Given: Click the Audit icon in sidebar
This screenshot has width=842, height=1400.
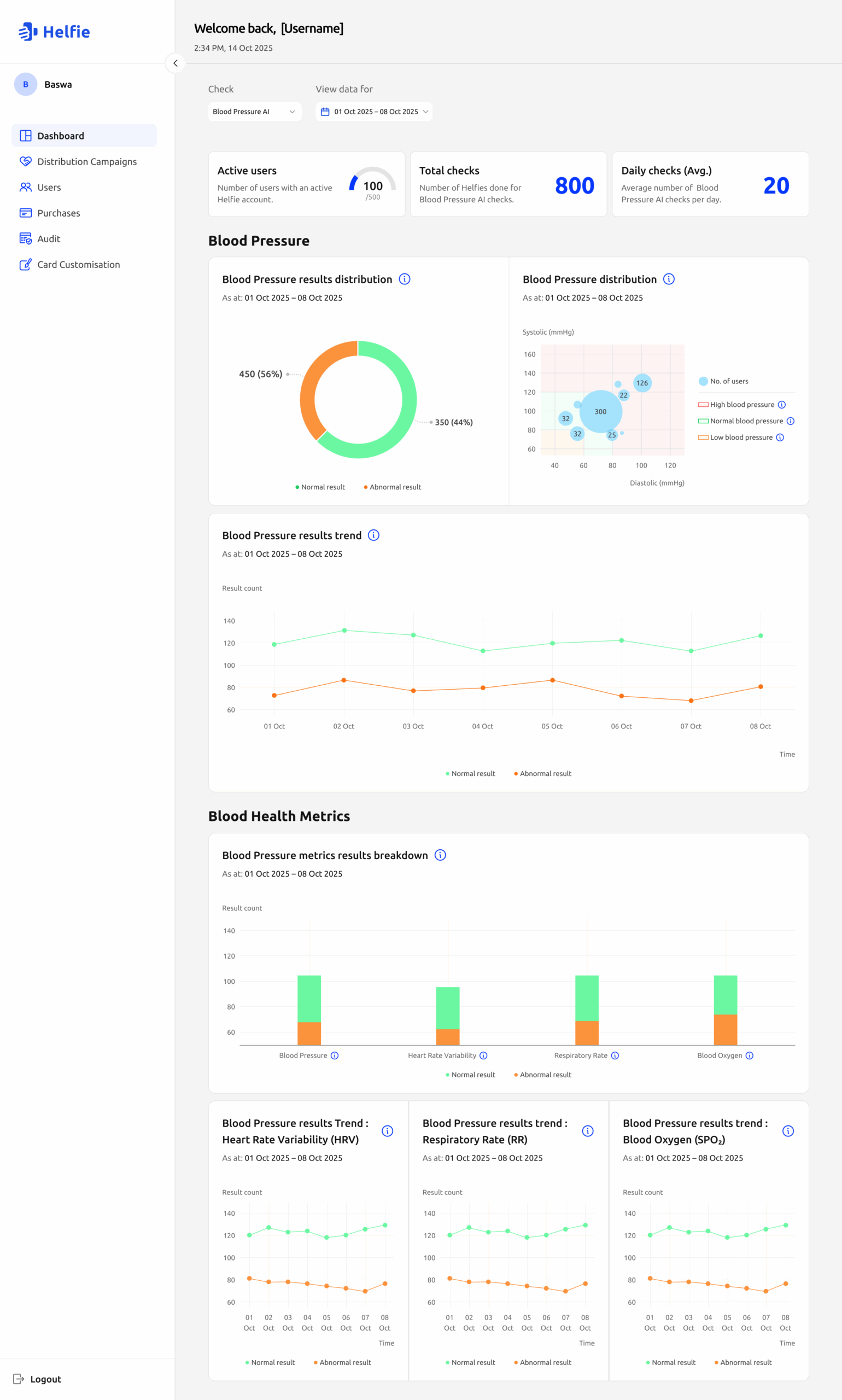Looking at the screenshot, I should pyautogui.click(x=26, y=239).
